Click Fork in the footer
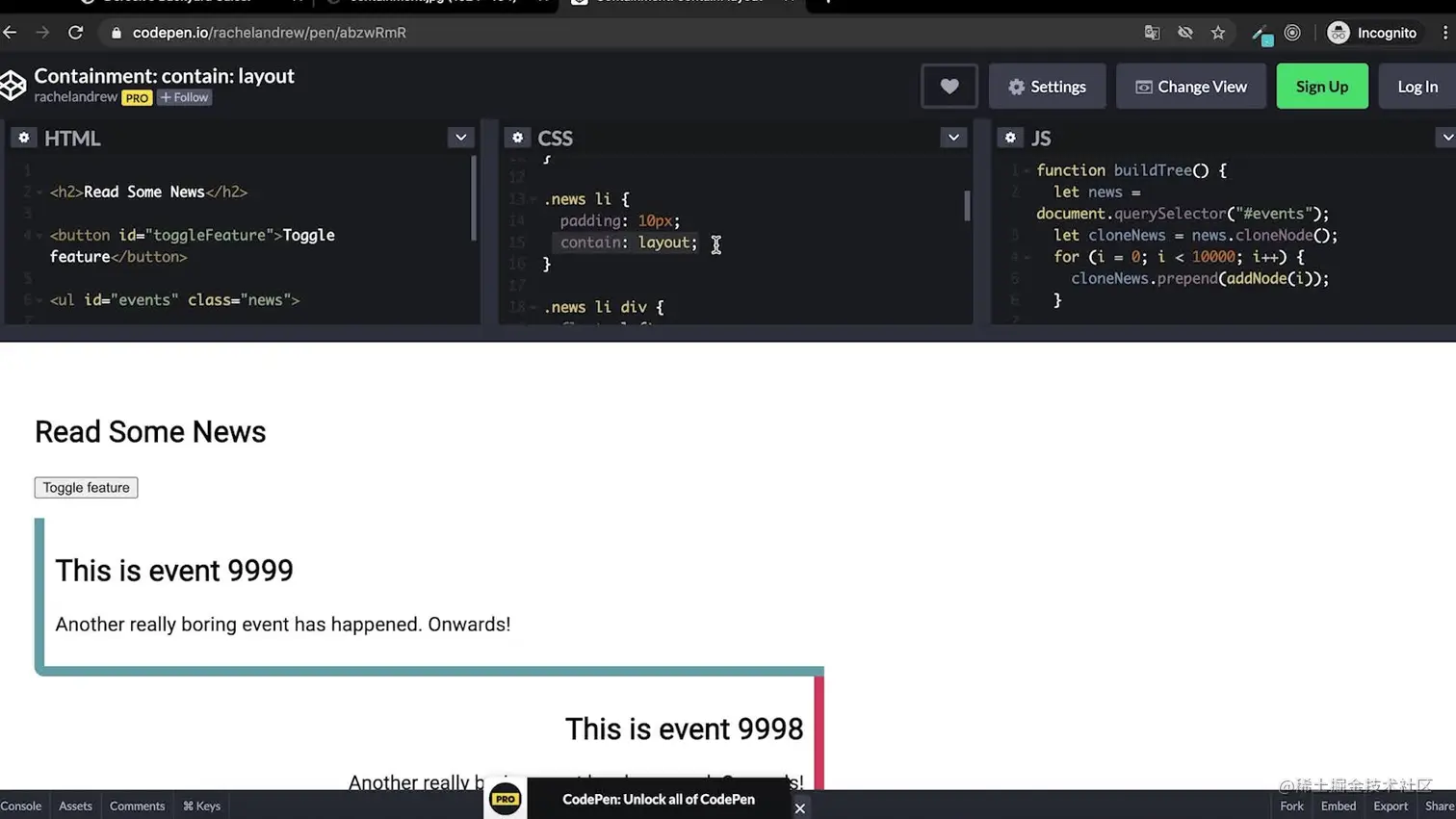Viewport: 1456px width, 819px height. point(1291,806)
